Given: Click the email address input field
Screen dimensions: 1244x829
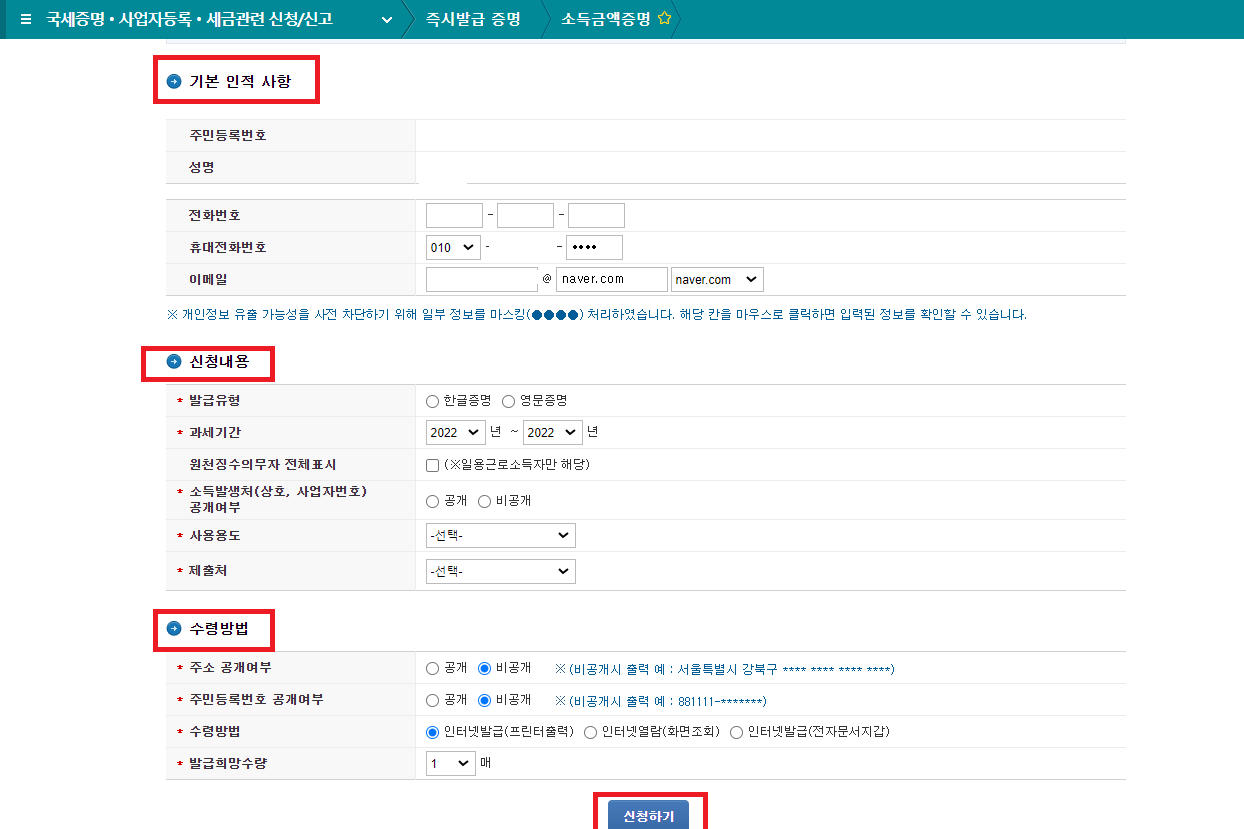Looking at the screenshot, I should (481, 279).
